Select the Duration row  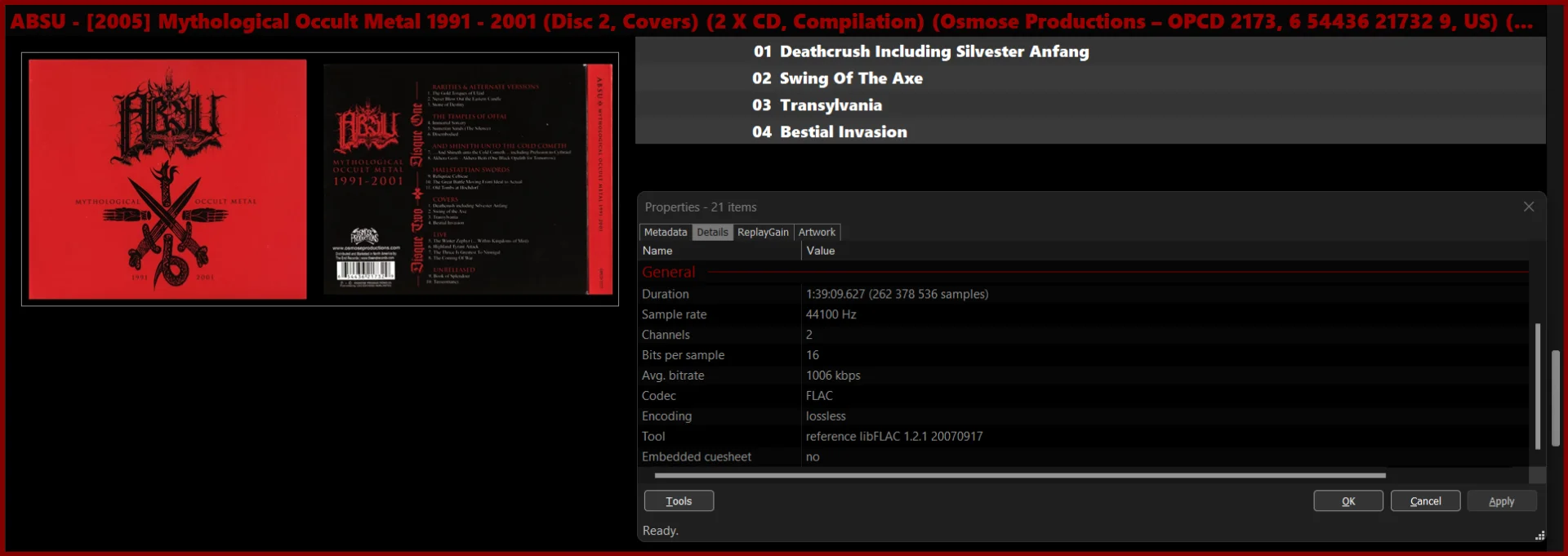tap(1083, 294)
